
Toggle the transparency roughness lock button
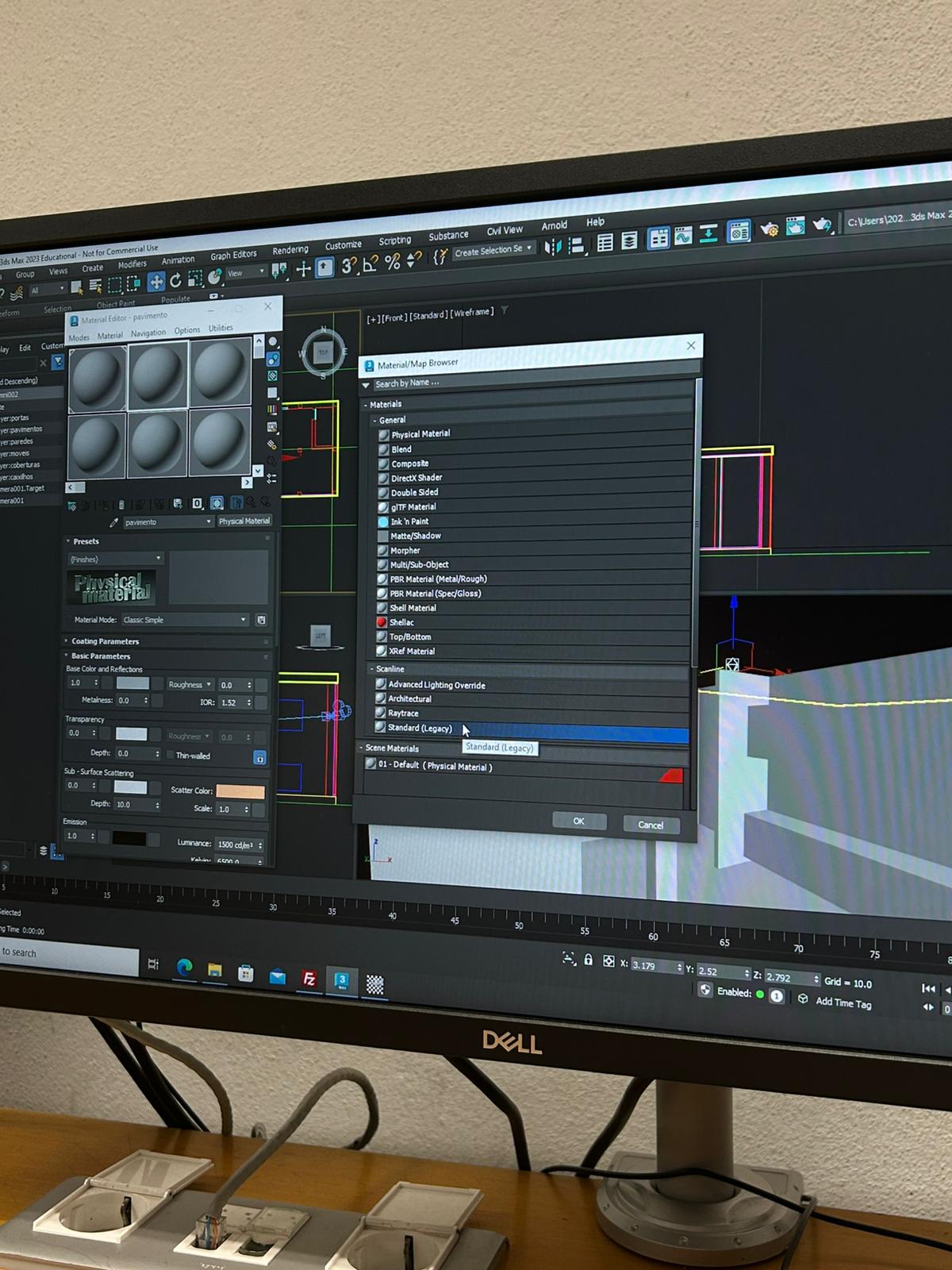[260, 757]
